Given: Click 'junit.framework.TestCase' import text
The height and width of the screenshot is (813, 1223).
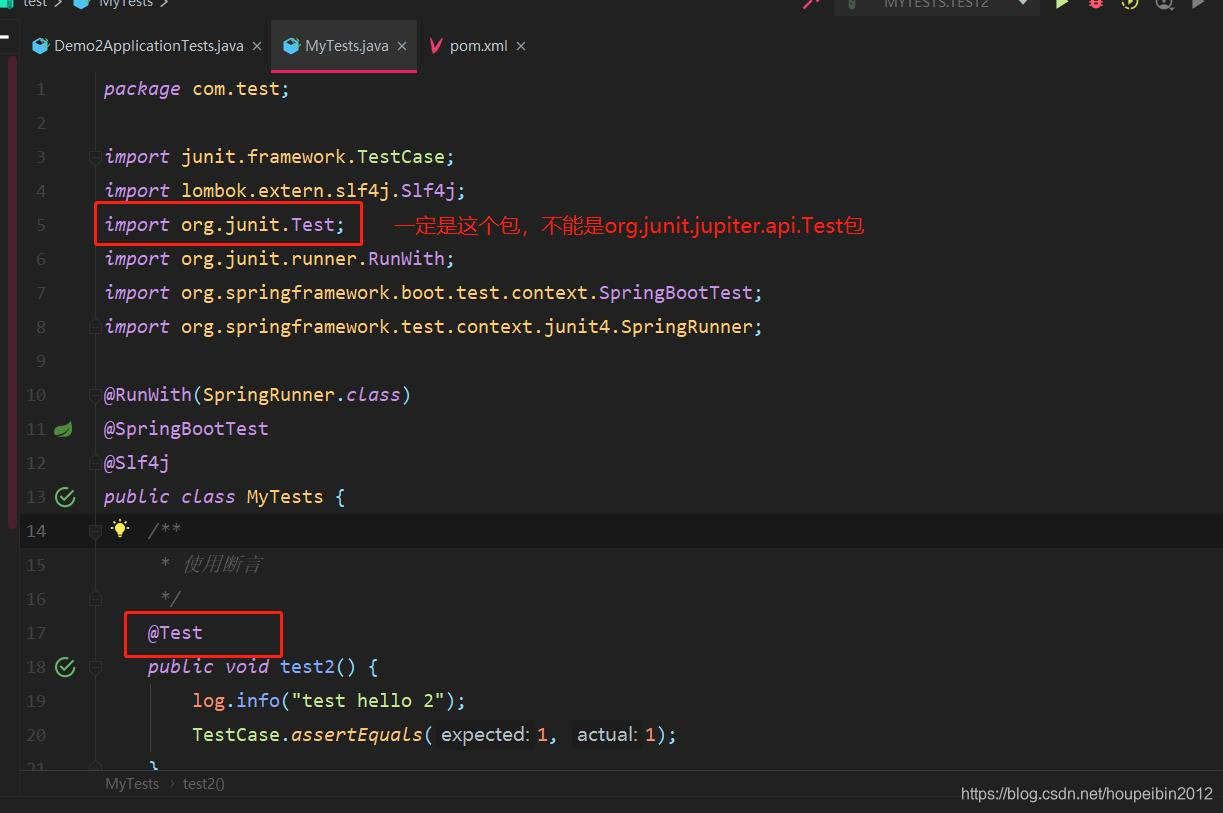Looking at the screenshot, I should pyautogui.click(x=313, y=157).
